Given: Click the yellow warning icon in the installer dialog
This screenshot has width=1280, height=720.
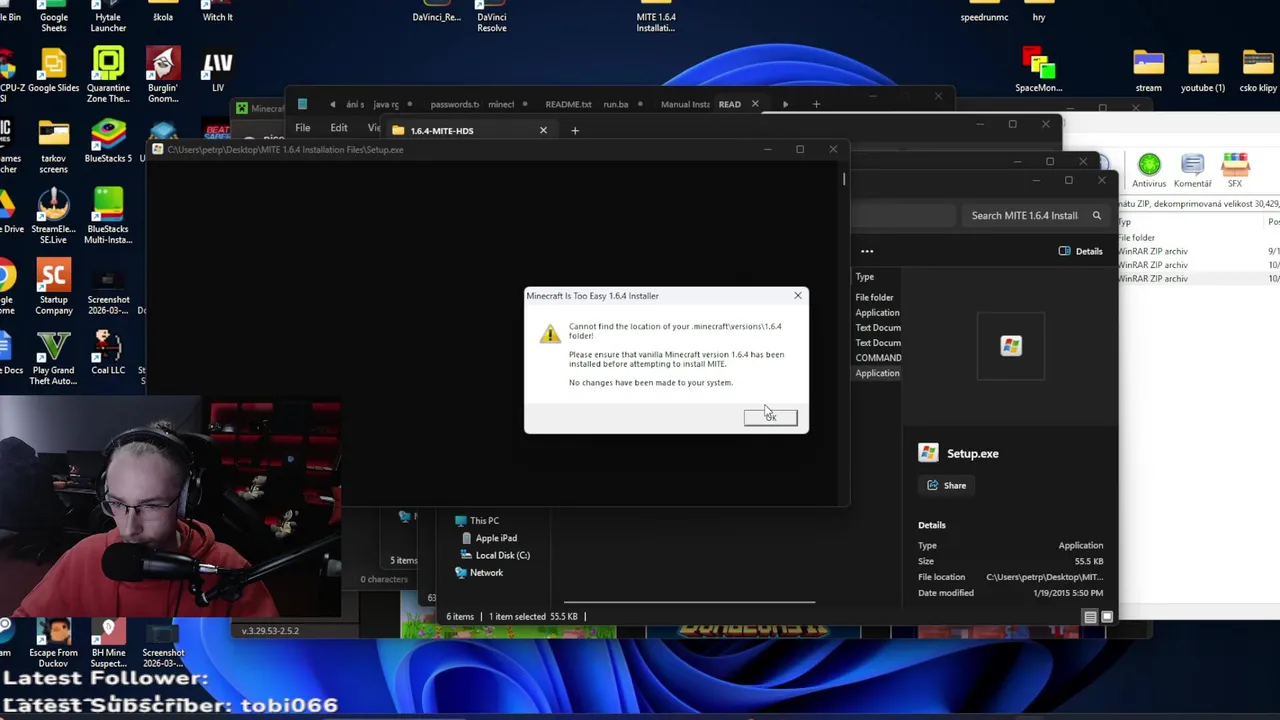Looking at the screenshot, I should coord(550,334).
